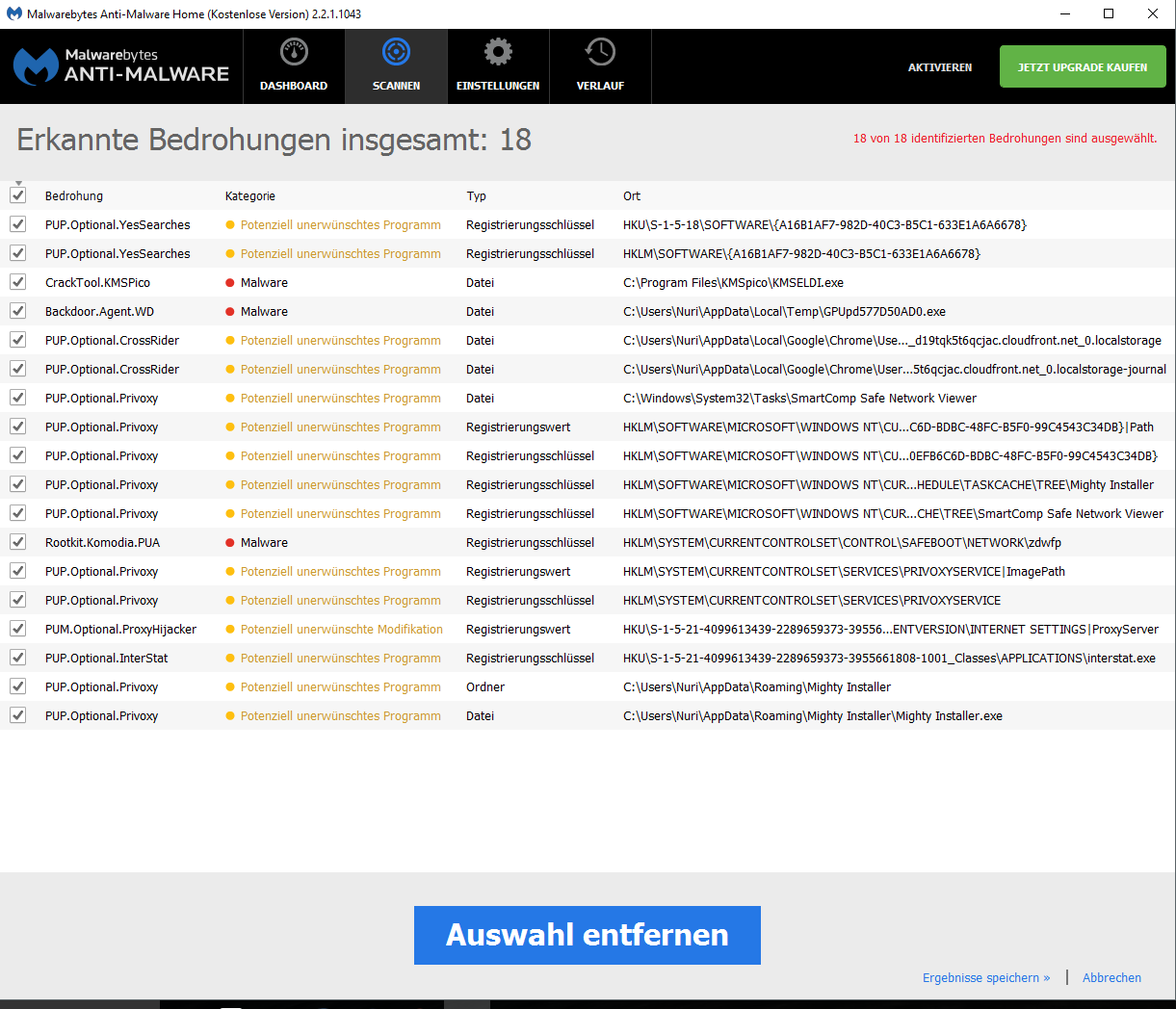This screenshot has width=1176, height=1009.
Task: Click the Auswahl entfernen button
Action: point(588,935)
